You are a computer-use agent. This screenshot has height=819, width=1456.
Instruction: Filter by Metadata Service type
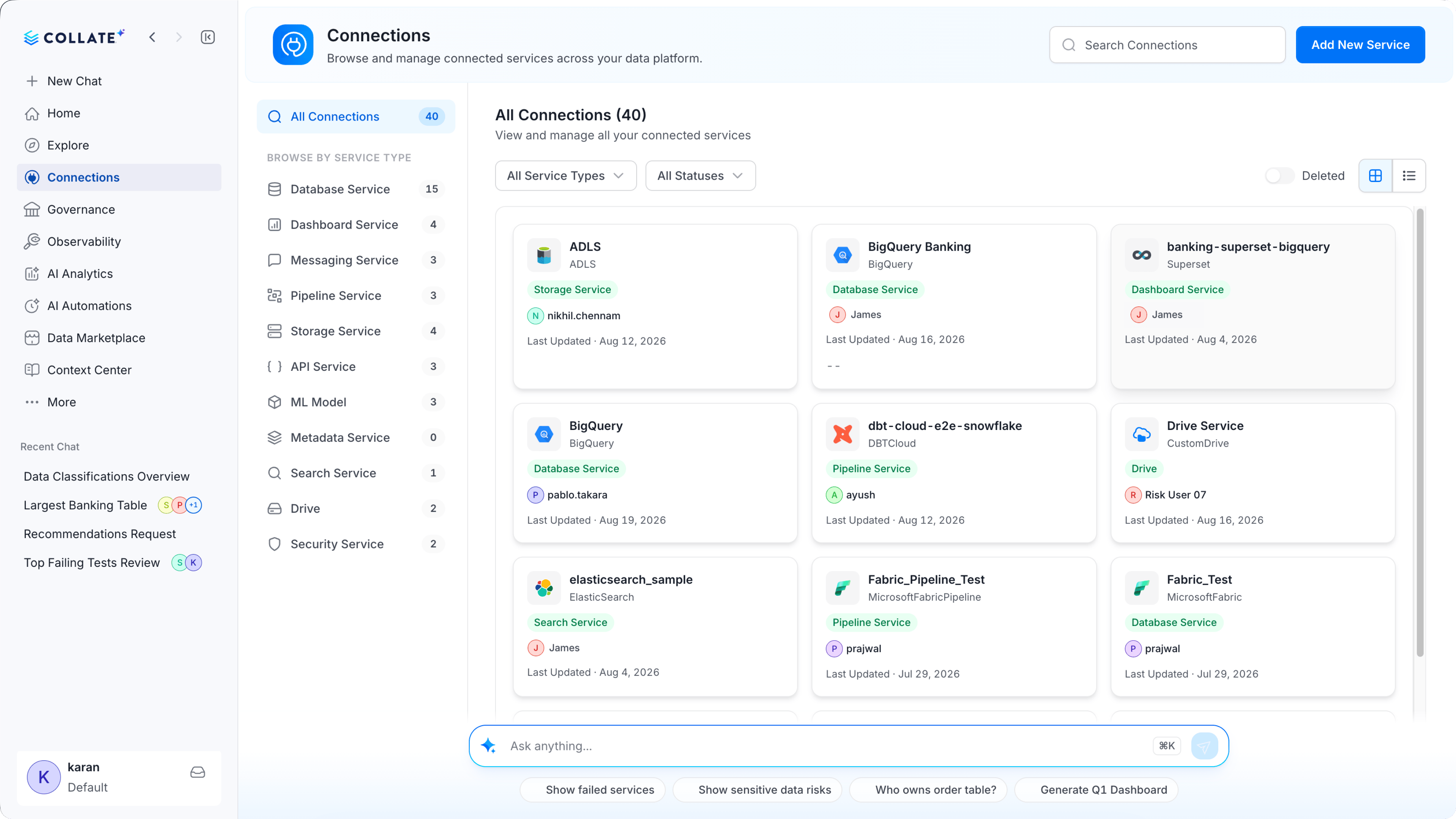pos(356,438)
